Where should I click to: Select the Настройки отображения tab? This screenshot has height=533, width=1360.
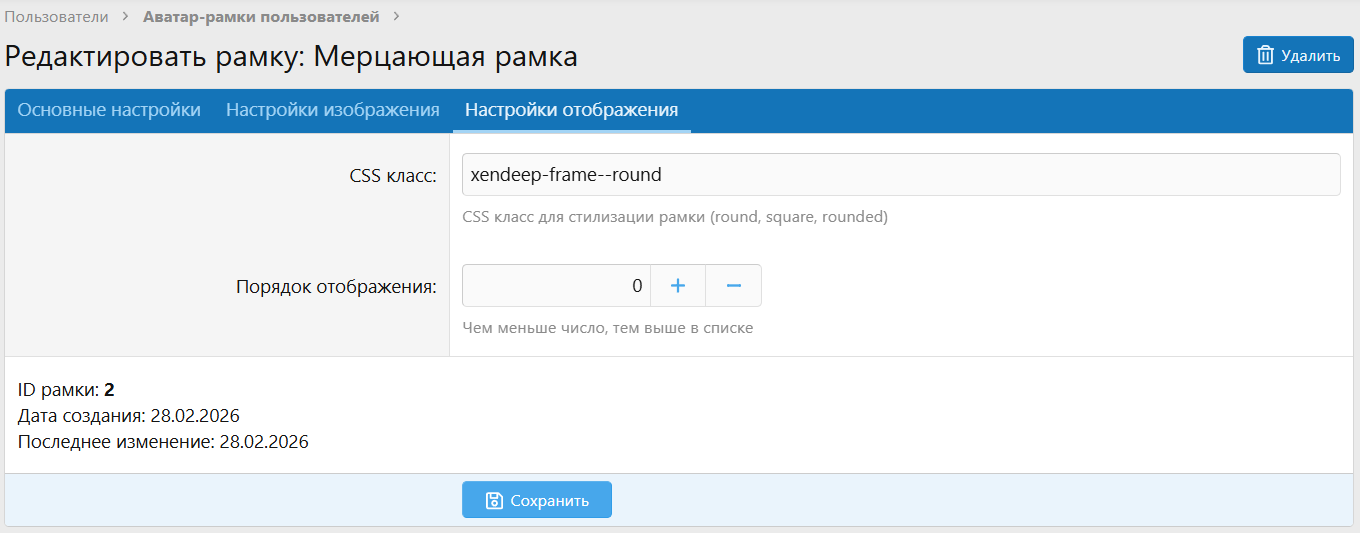(572, 110)
